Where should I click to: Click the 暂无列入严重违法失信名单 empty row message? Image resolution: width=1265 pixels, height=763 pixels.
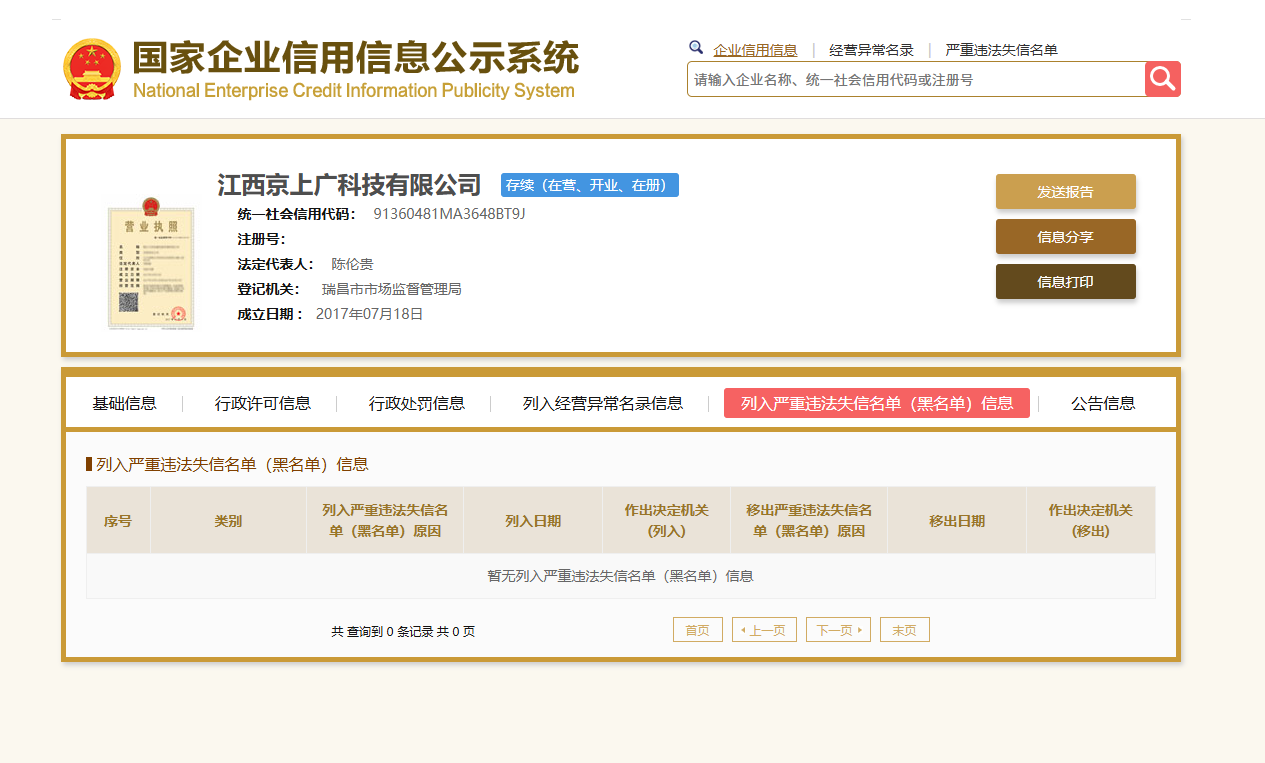click(620, 576)
